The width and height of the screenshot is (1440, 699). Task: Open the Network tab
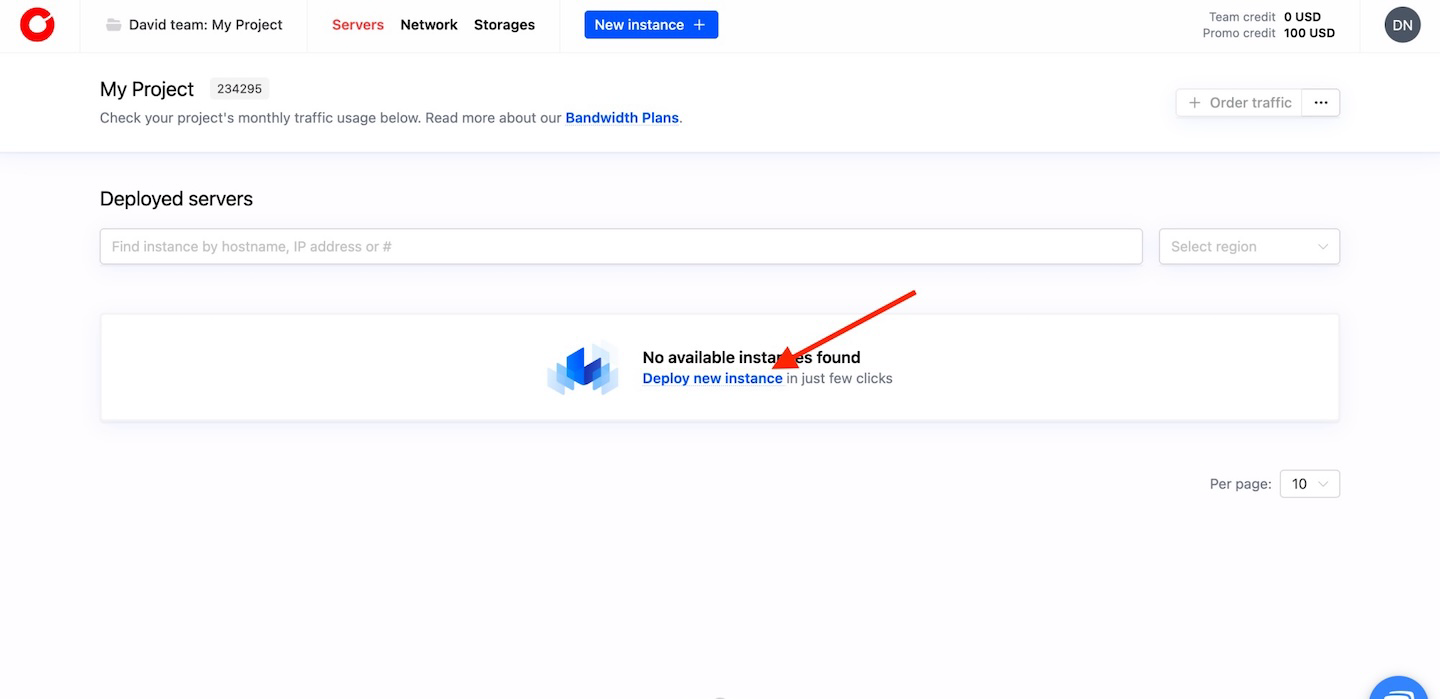(x=429, y=25)
